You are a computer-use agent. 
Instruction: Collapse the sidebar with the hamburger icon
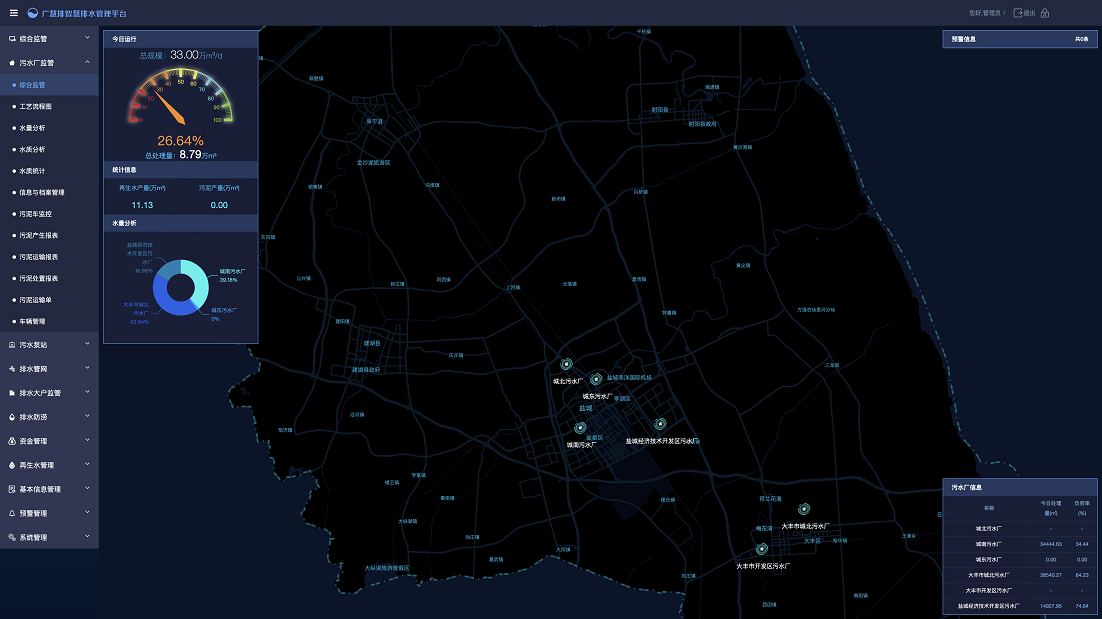click(13, 13)
